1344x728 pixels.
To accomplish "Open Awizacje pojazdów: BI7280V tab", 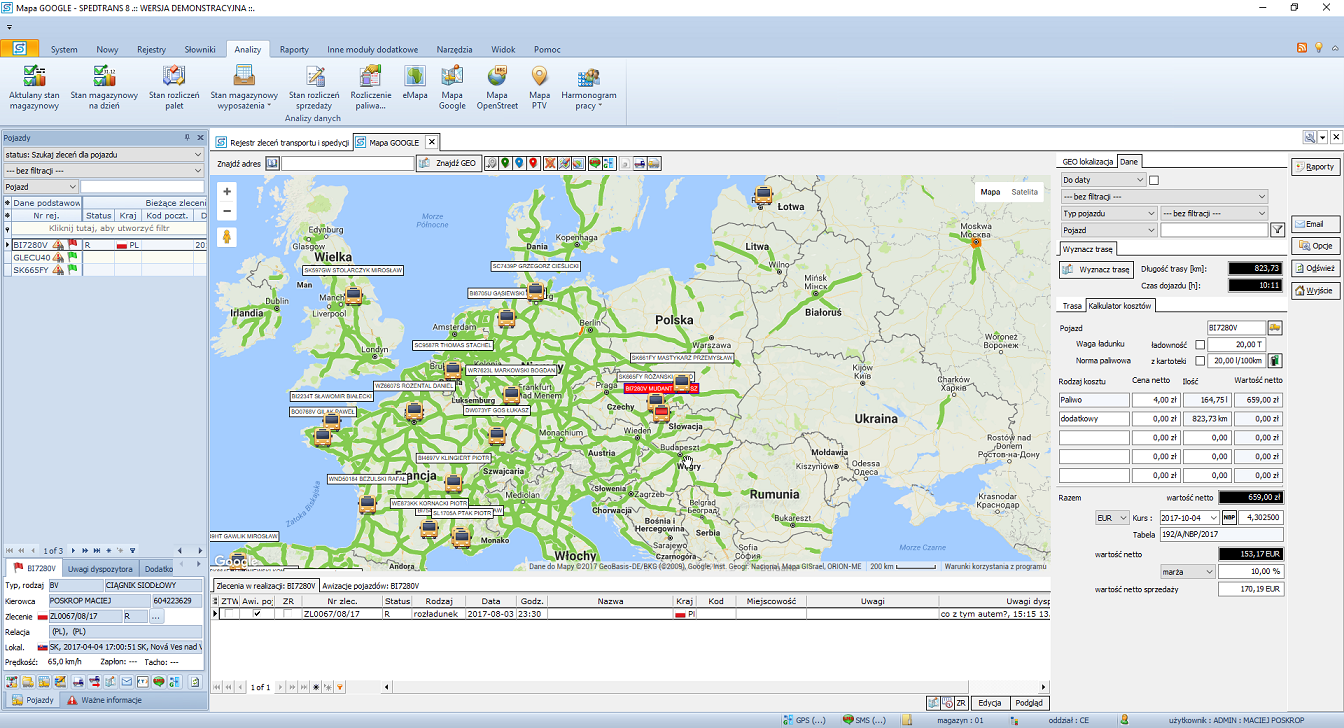I will pyautogui.click(x=370, y=586).
